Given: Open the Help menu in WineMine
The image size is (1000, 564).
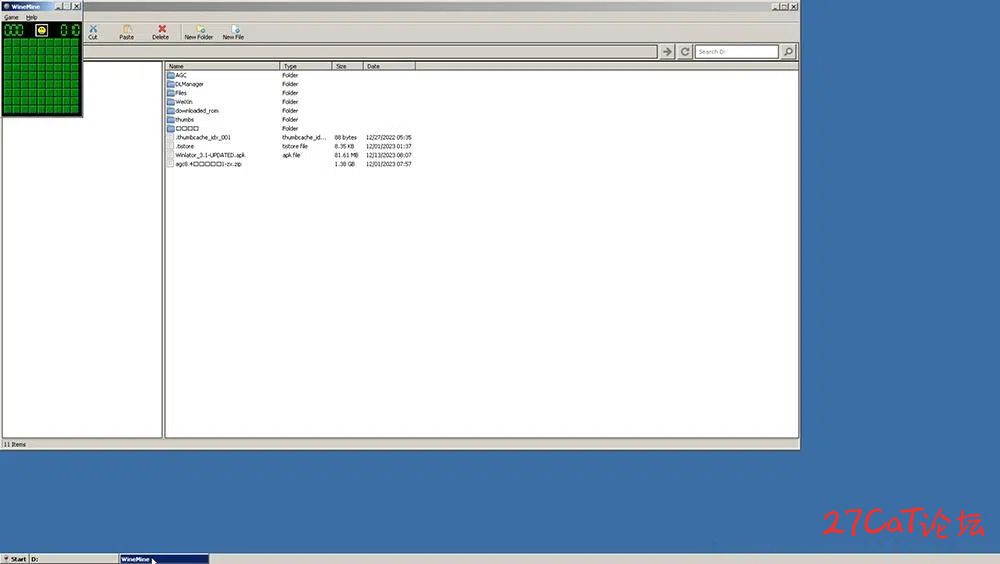Looking at the screenshot, I should pyautogui.click(x=31, y=17).
